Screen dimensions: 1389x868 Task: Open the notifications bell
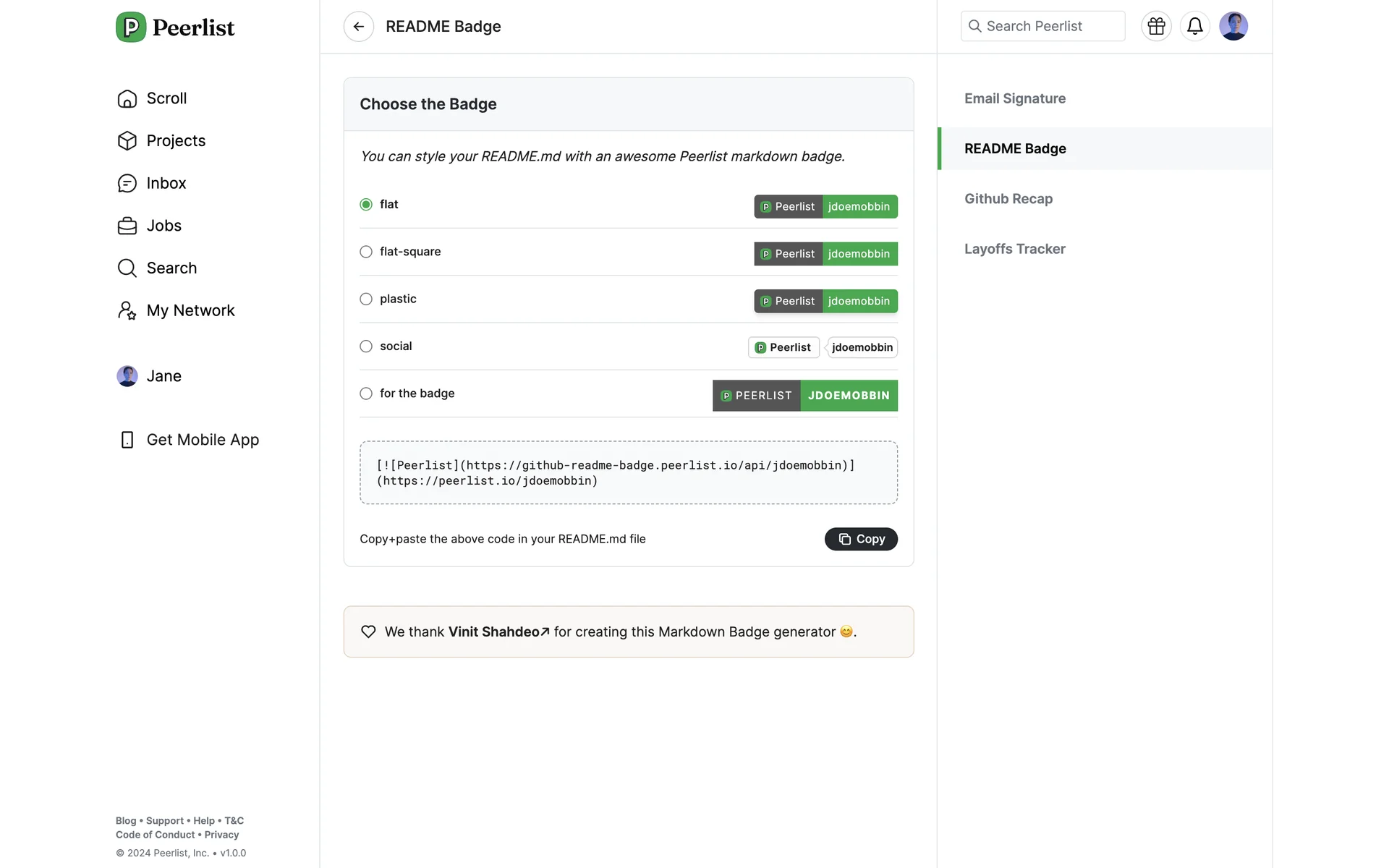point(1194,27)
